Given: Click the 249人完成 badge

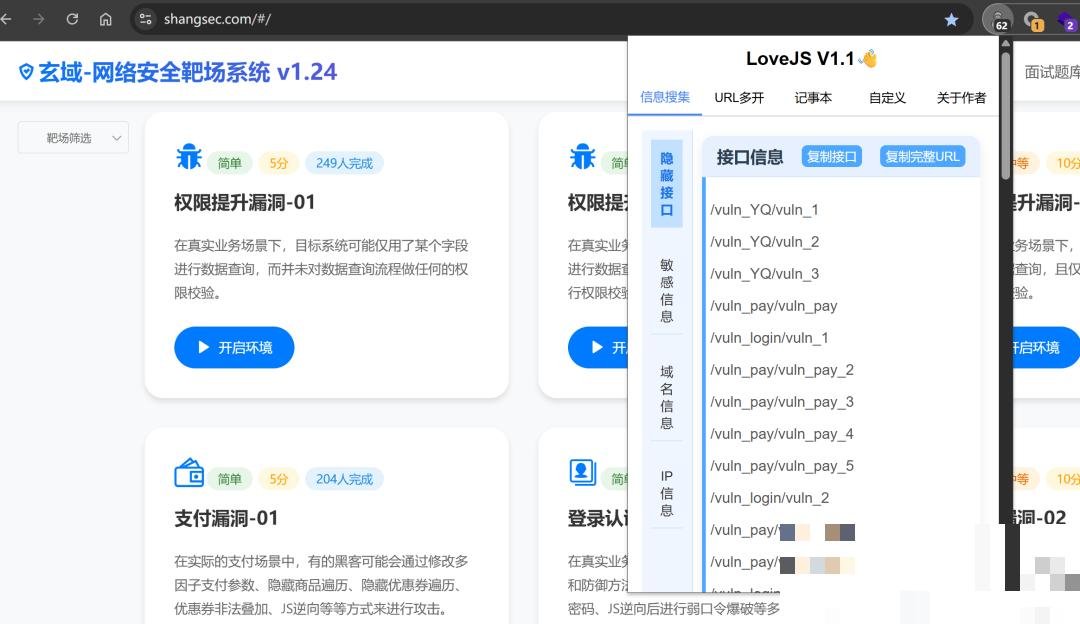Looking at the screenshot, I should (344, 163).
